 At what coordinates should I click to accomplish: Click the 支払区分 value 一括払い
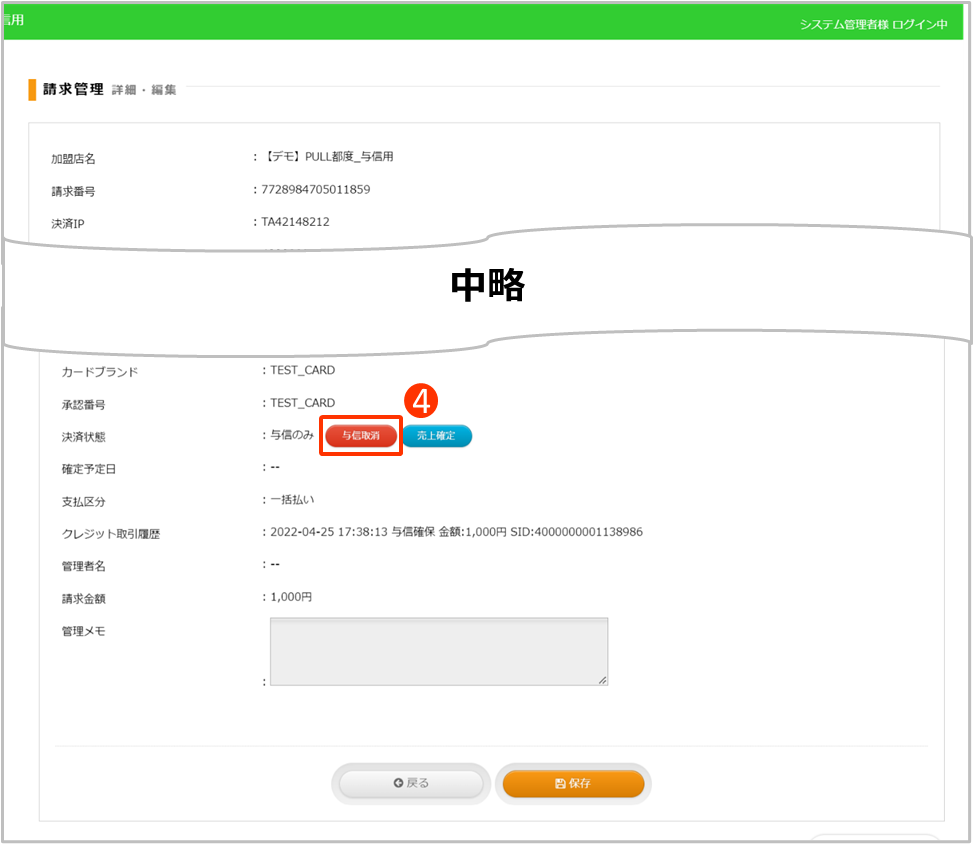click(x=292, y=499)
